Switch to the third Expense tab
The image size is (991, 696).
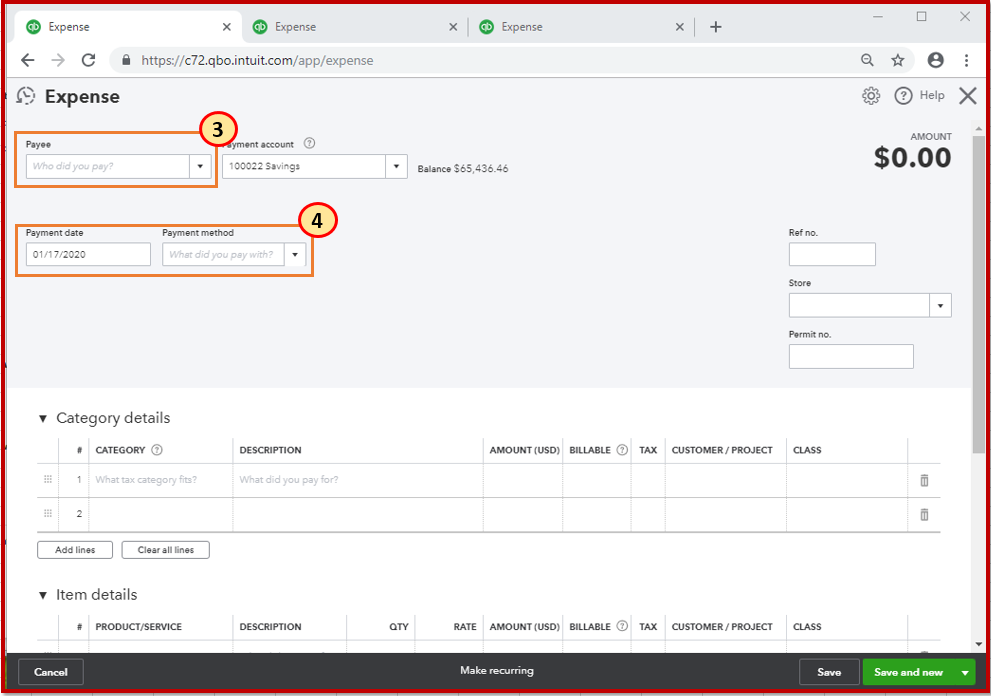[580, 27]
